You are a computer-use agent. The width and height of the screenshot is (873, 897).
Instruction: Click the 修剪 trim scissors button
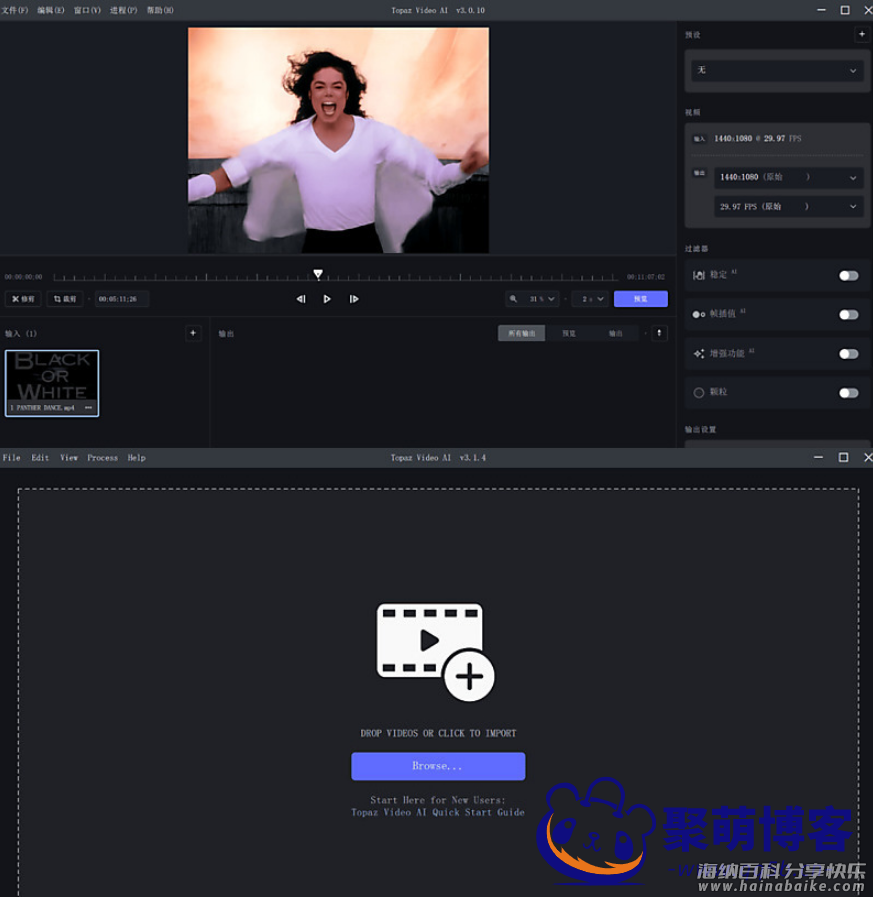pos(23,299)
